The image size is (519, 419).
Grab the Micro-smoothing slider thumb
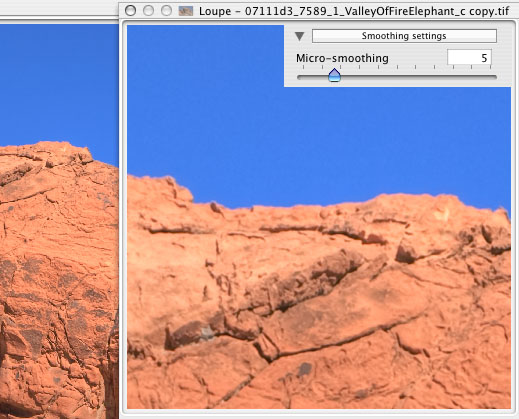(334, 75)
